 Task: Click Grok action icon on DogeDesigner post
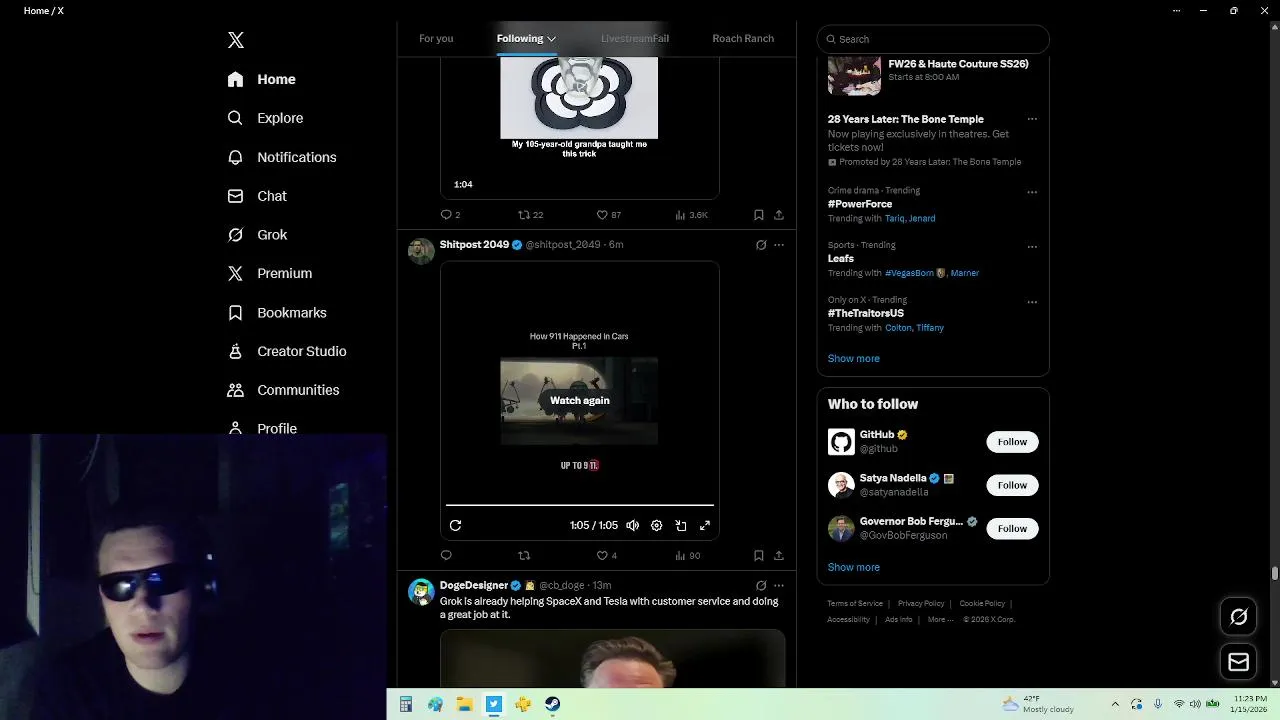761,586
